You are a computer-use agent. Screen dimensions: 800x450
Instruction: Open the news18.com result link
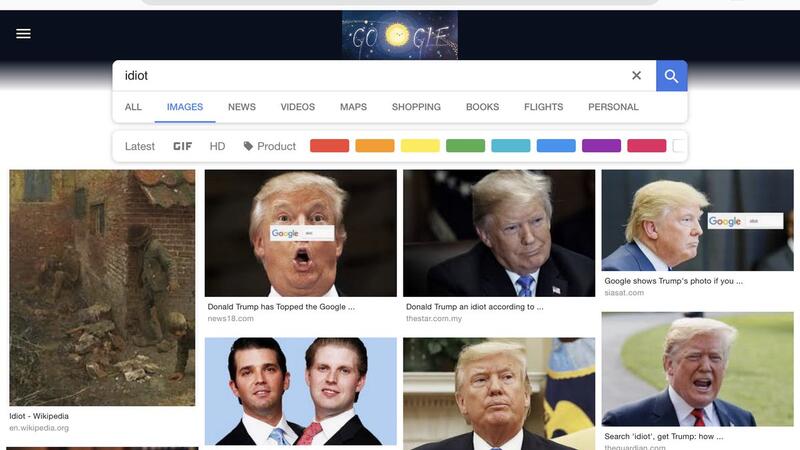[231, 318]
